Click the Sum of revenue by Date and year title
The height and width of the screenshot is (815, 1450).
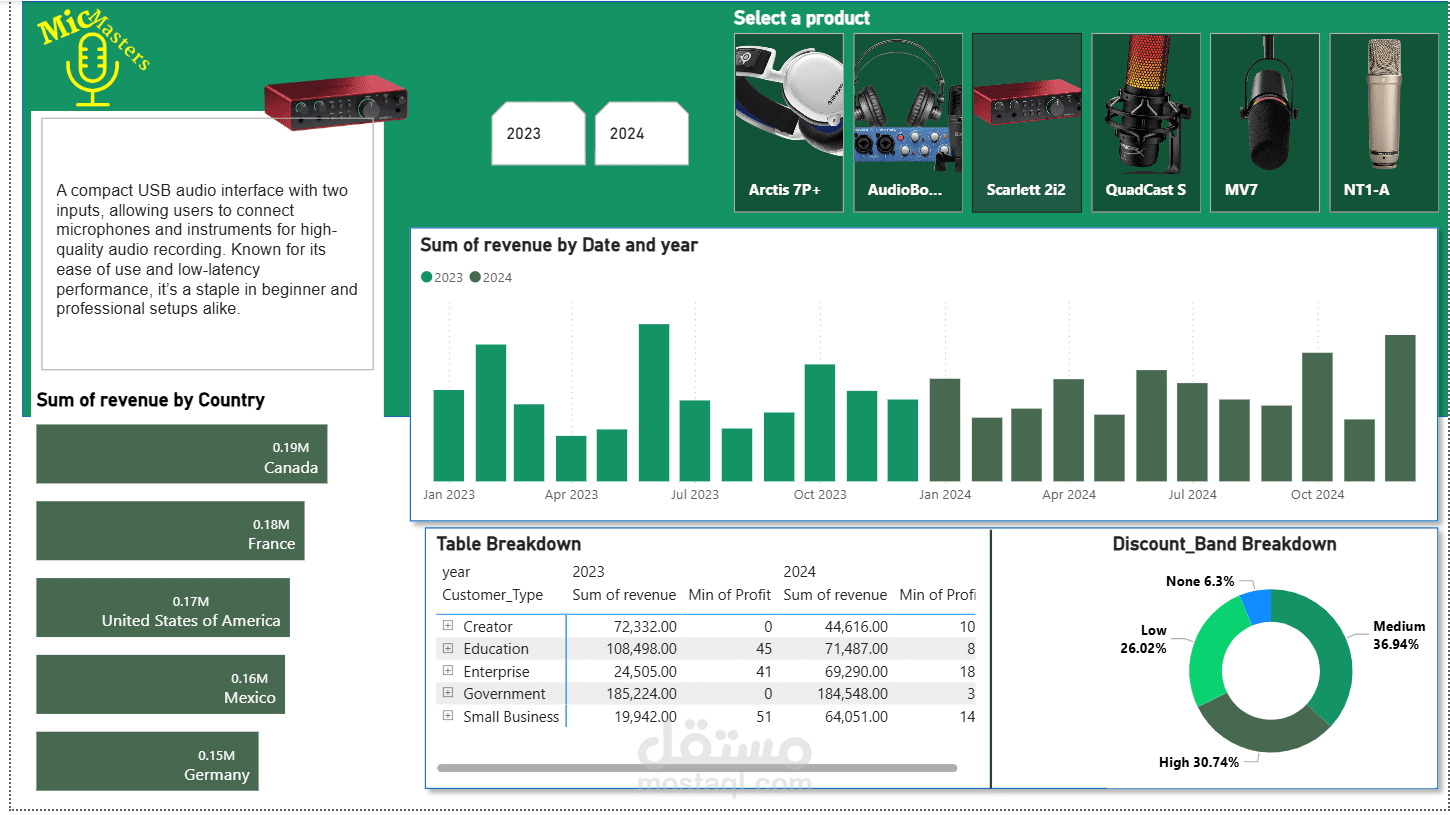click(x=559, y=245)
